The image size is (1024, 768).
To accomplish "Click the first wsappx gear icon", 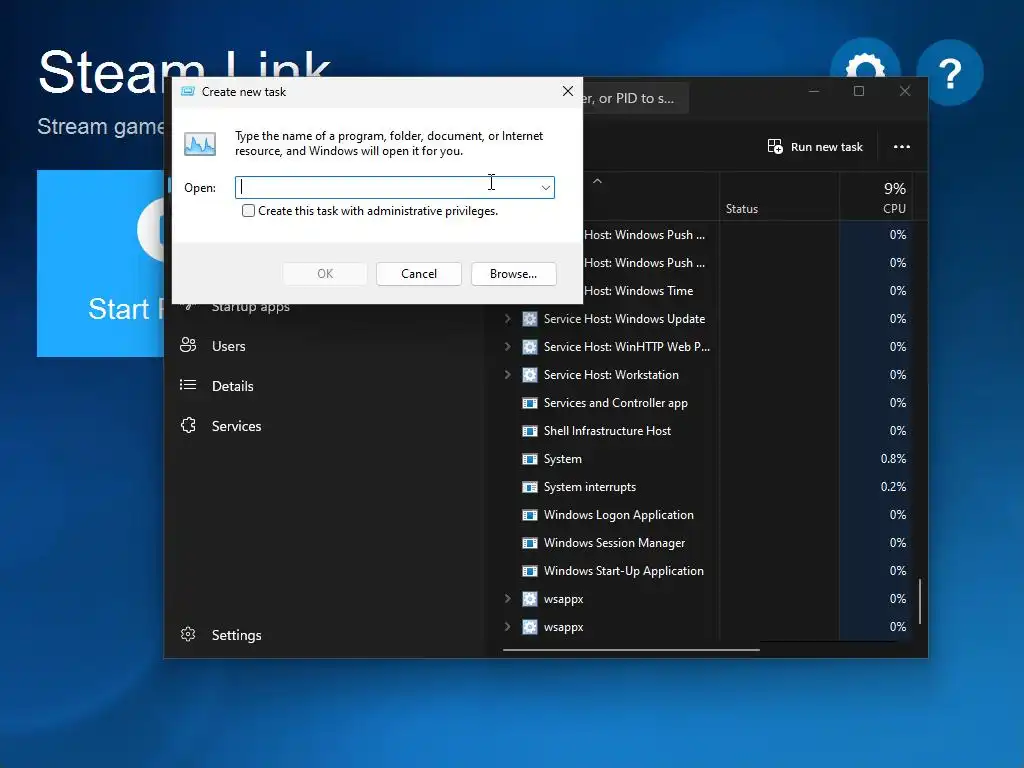I will point(530,599).
